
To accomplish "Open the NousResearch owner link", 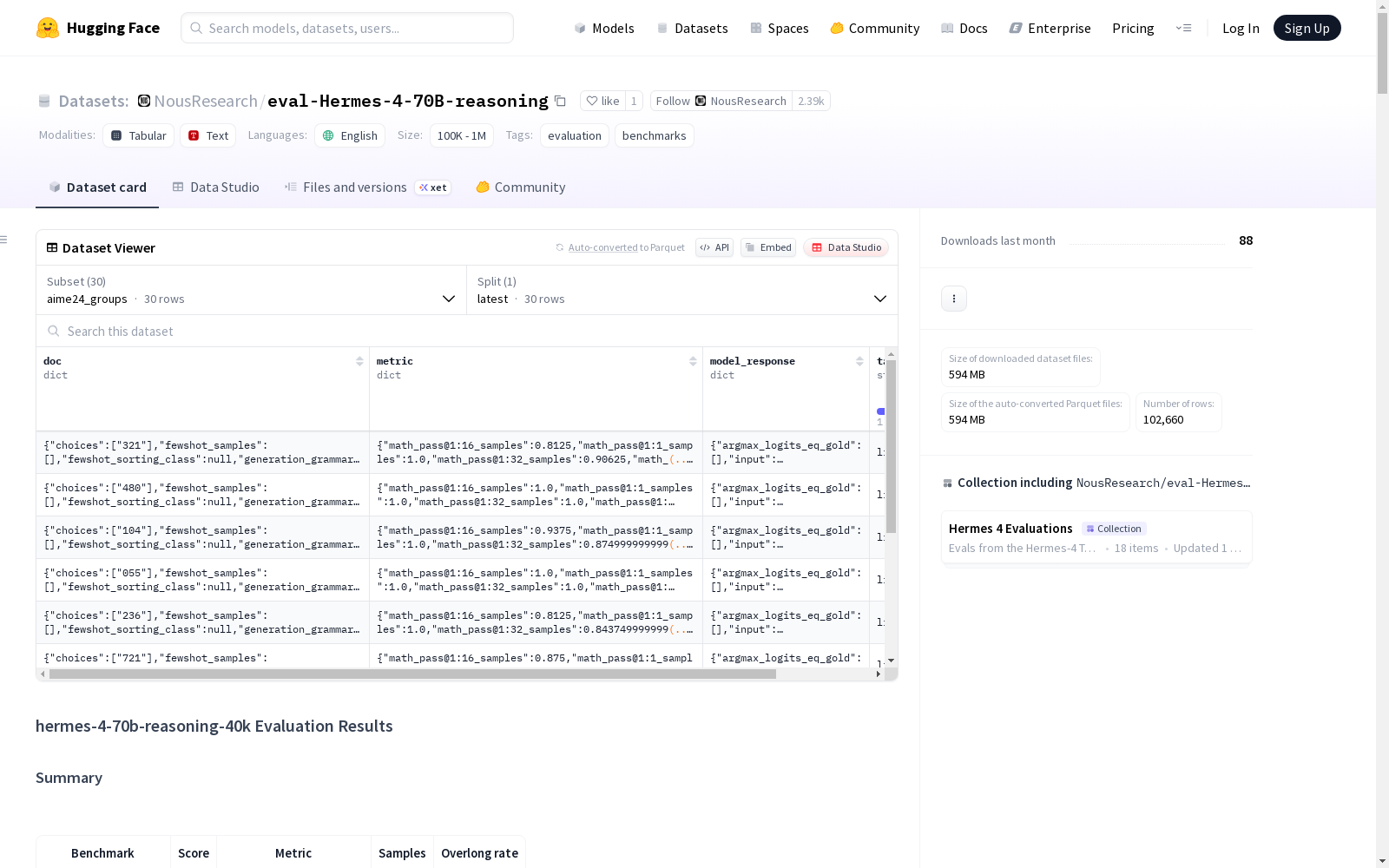I will [206, 101].
